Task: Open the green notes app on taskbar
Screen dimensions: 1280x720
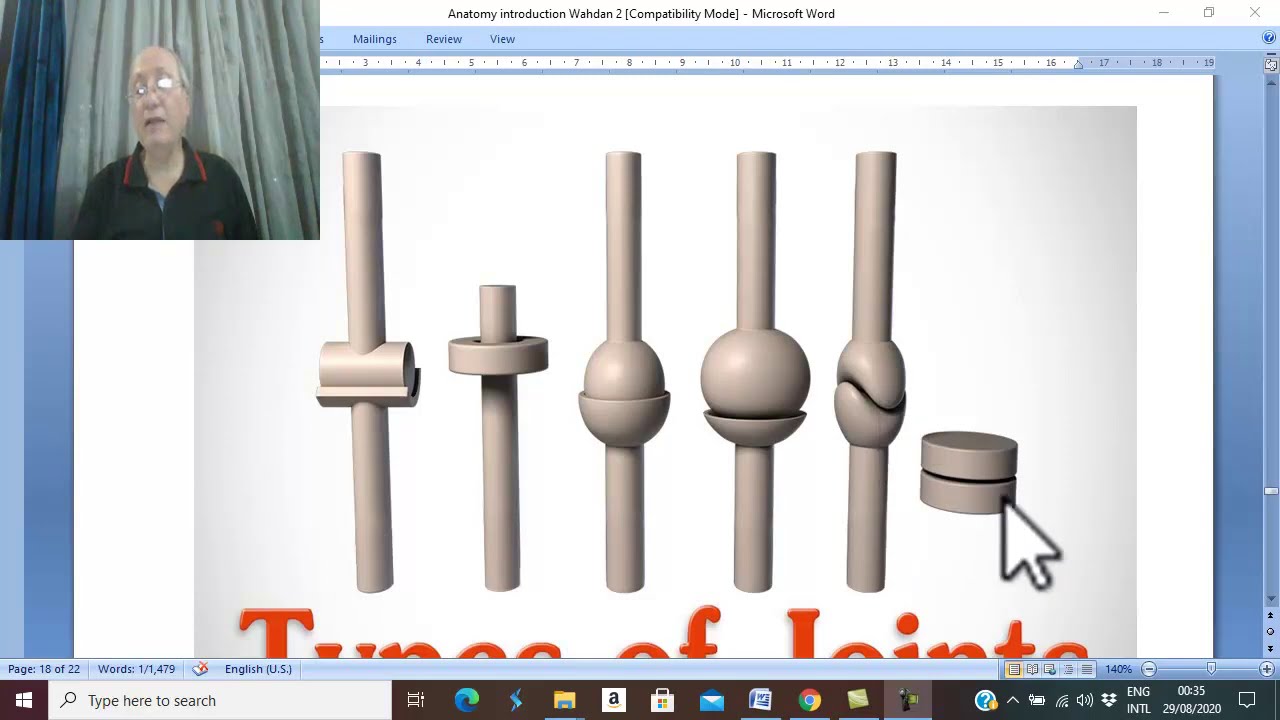Action: point(858,700)
